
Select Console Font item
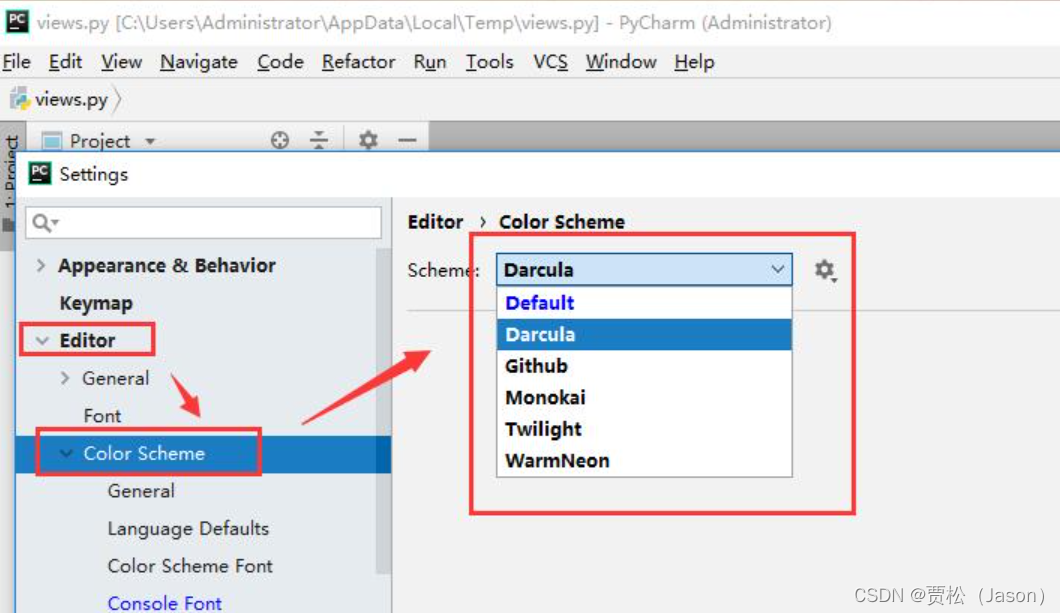tap(164, 603)
